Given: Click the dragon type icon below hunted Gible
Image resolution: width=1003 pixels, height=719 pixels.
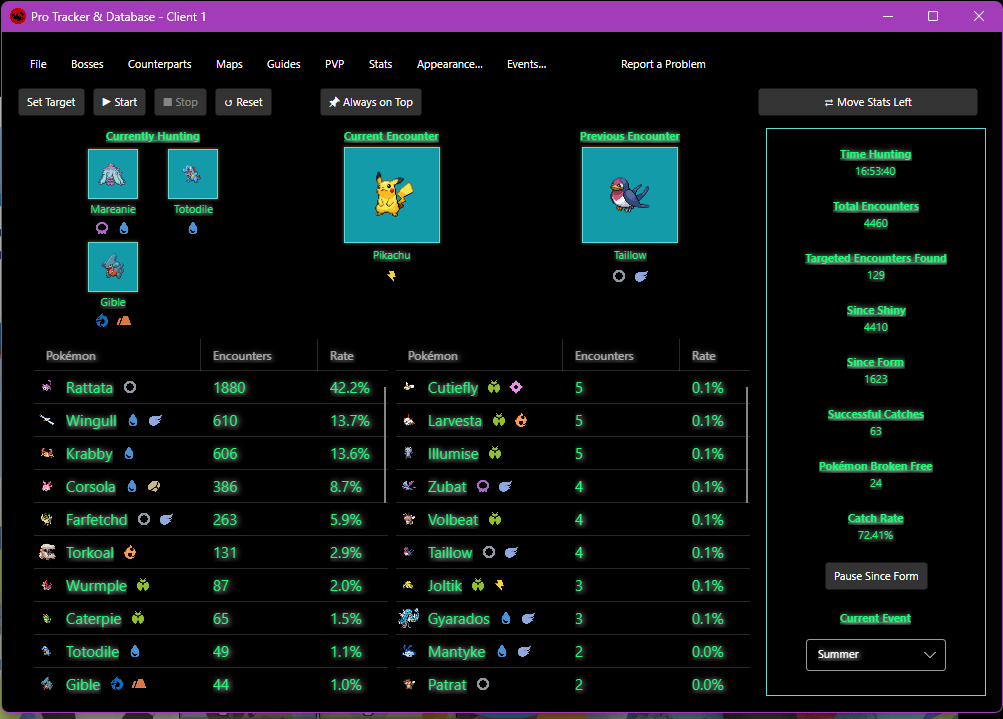Looking at the screenshot, I should pyautogui.click(x=102, y=320).
